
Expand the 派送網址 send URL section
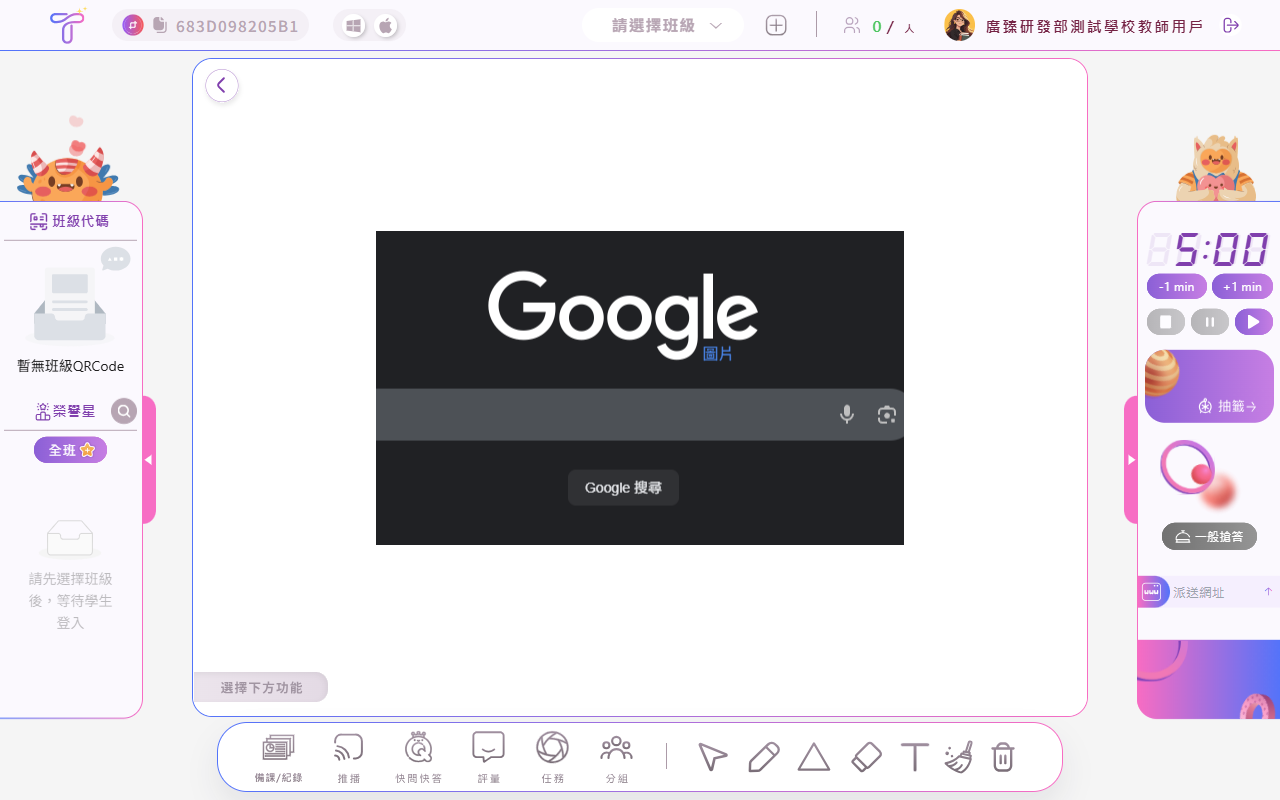[1268, 592]
